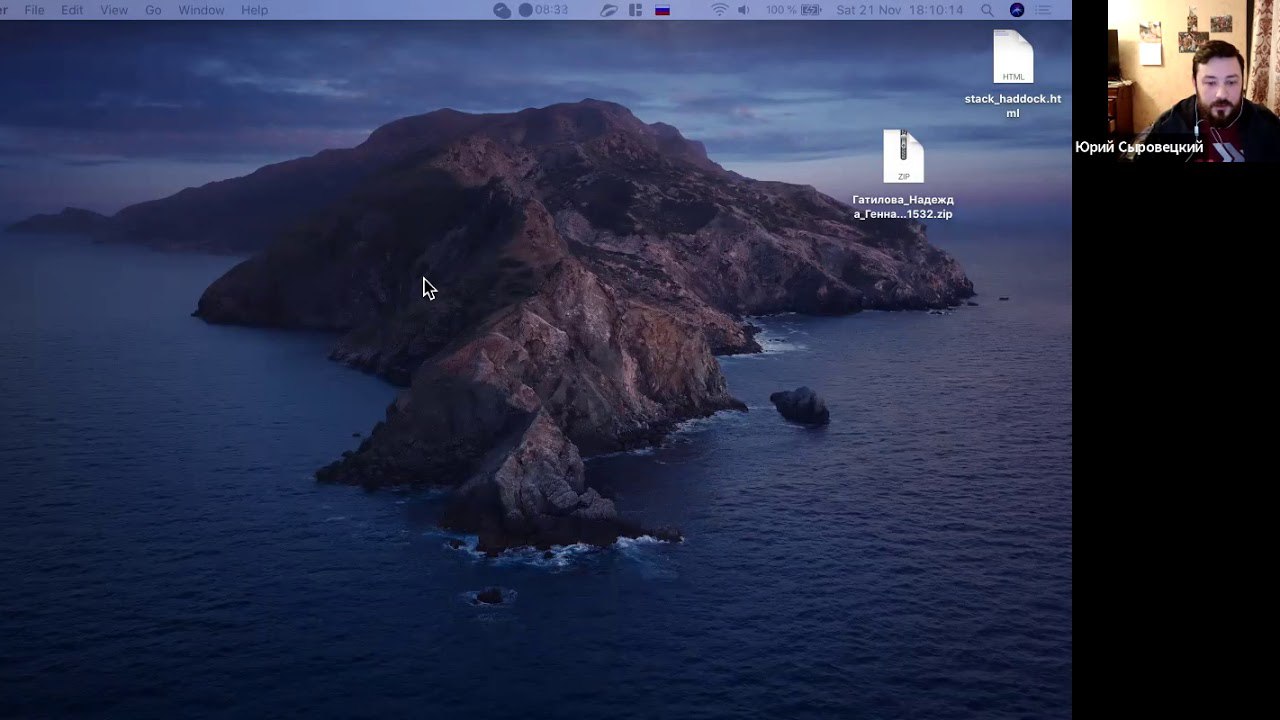Switch input using Russian flag icon

[662, 10]
